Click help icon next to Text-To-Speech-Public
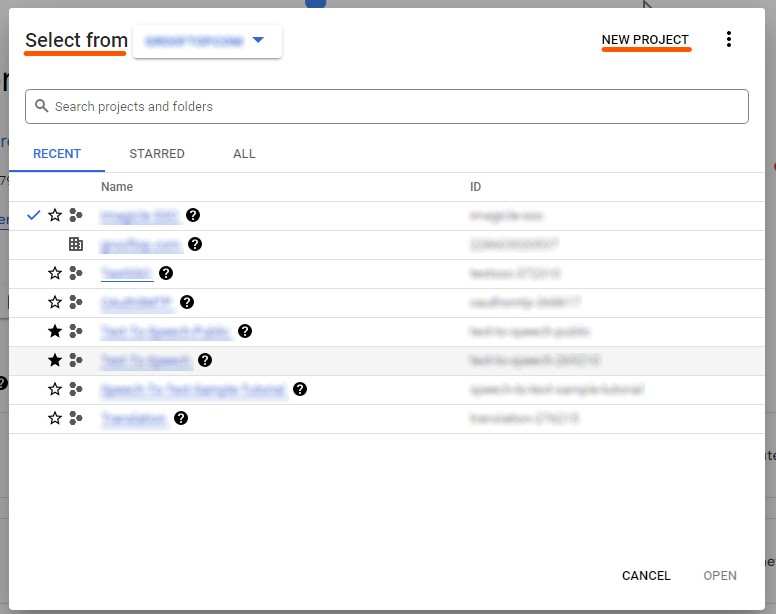 pos(245,331)
